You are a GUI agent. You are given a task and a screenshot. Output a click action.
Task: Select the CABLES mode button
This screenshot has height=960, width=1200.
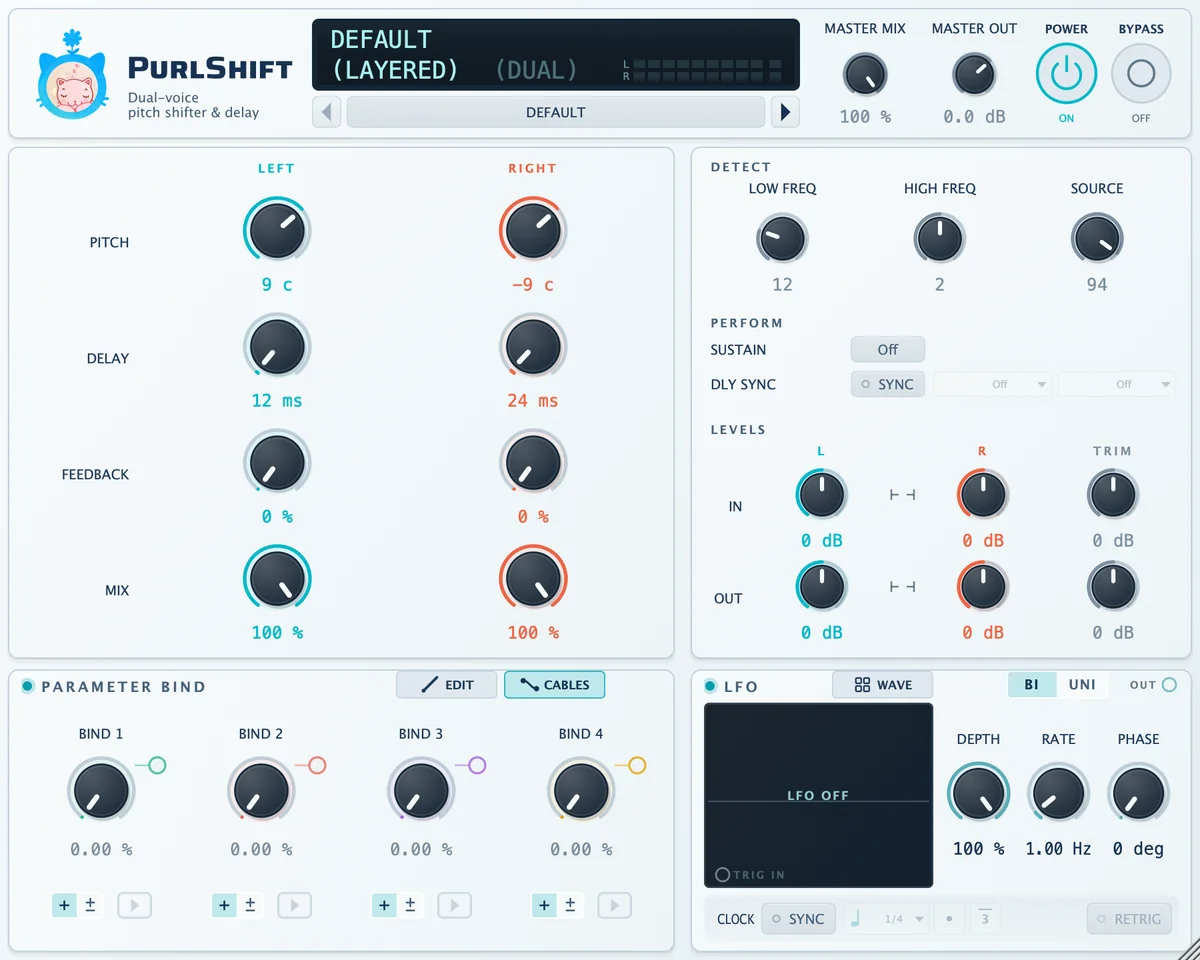pos(555,685)
